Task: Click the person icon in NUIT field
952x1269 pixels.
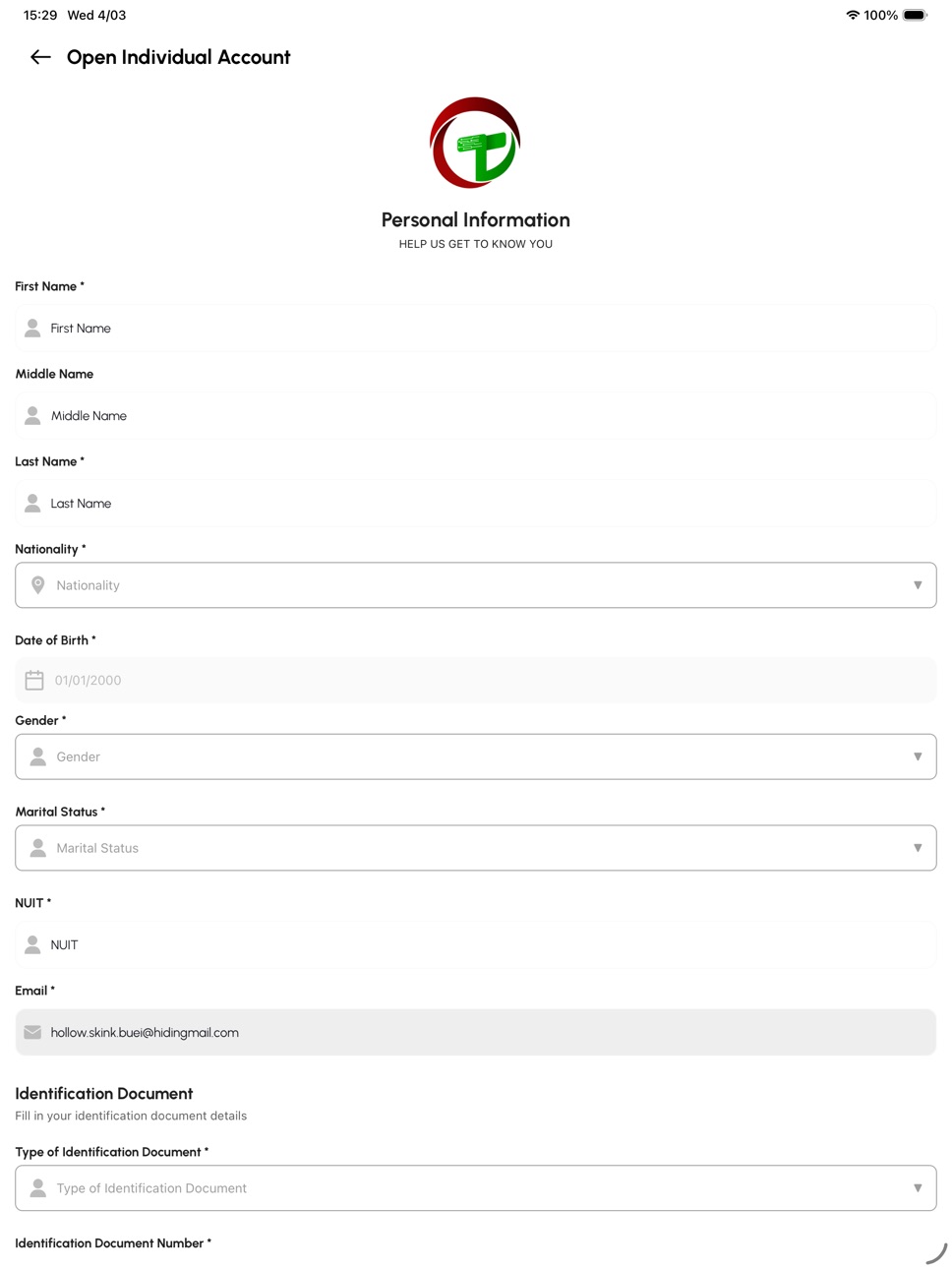Action: point(32,944)
